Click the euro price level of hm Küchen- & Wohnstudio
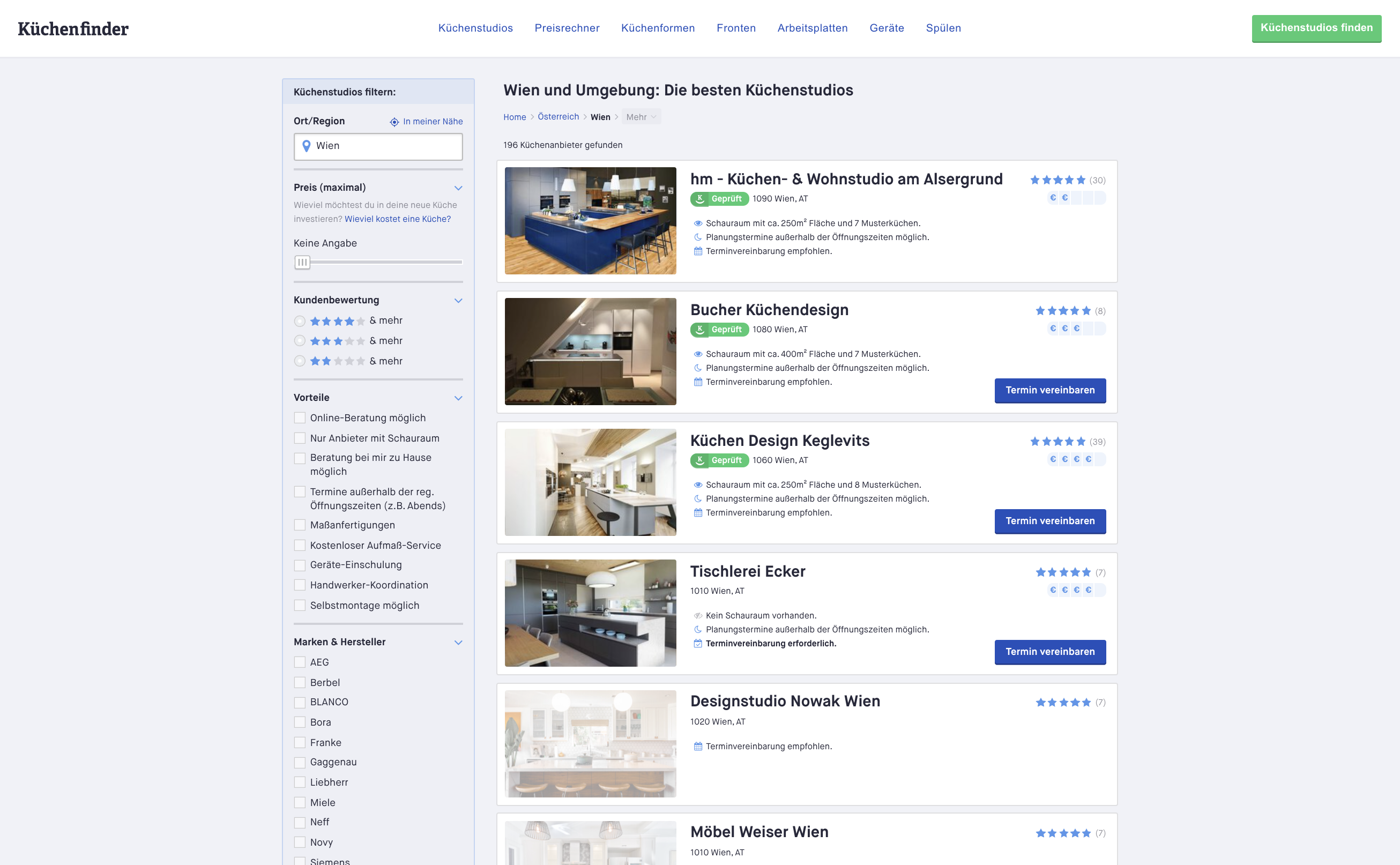Screen dimensions: 1400x865 point(1076,198)
